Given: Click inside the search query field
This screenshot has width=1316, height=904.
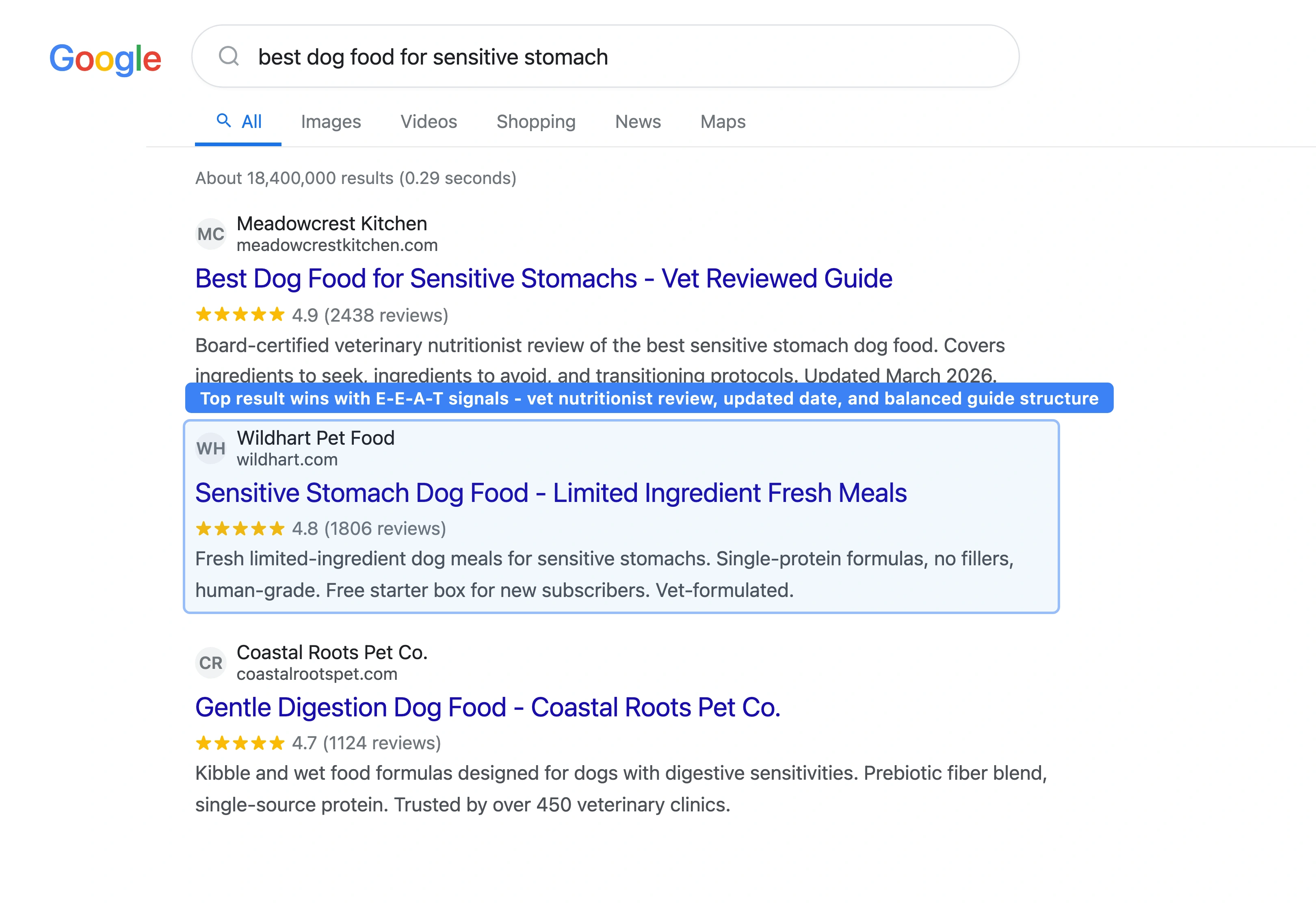Looking at the screenshot, I should tap(567, 56).
